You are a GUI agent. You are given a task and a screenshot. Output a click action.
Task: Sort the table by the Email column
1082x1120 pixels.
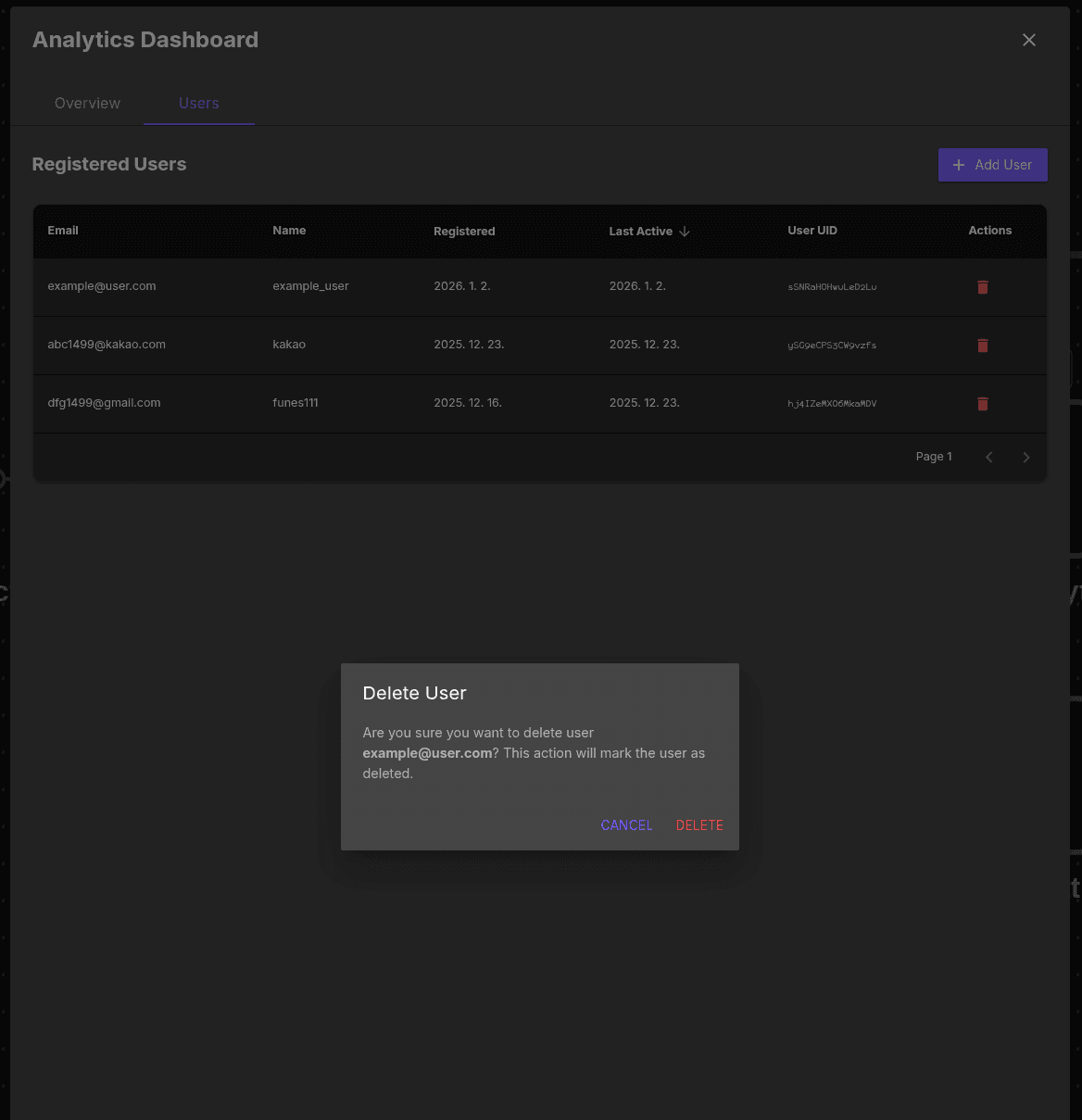click(x=63, y=231)
